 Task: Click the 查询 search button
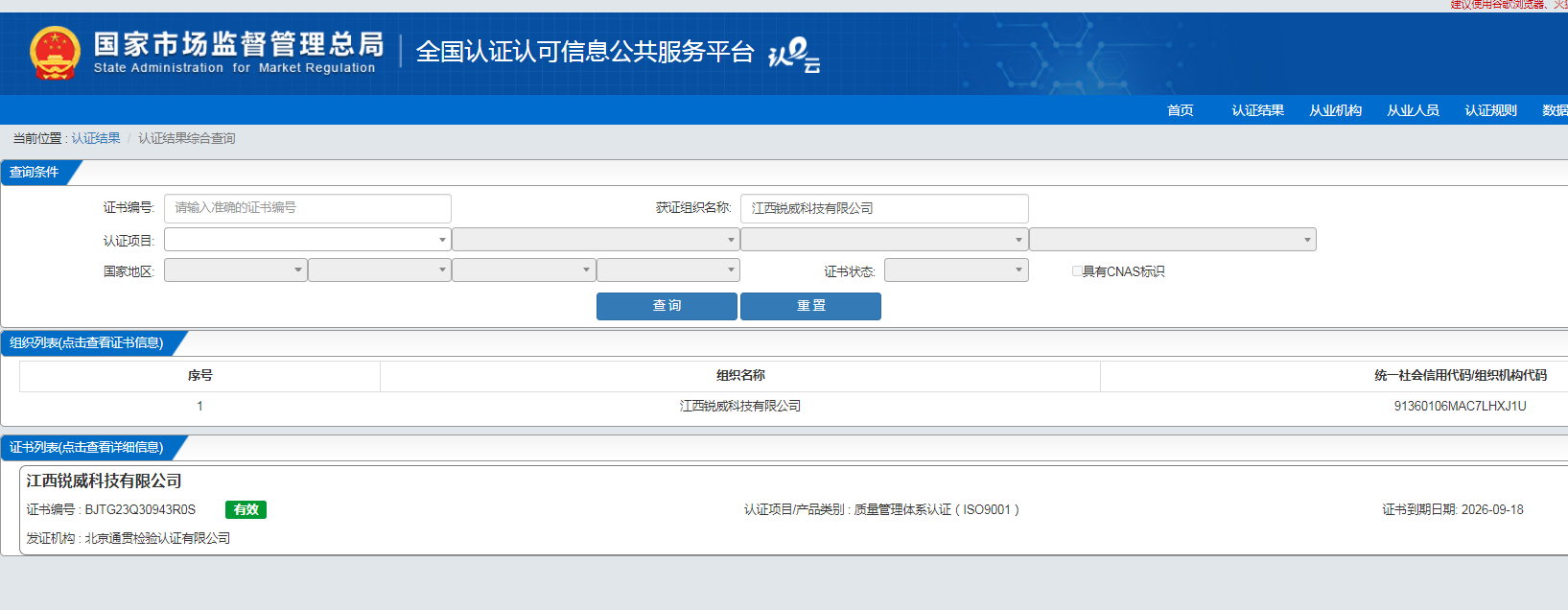667,306
